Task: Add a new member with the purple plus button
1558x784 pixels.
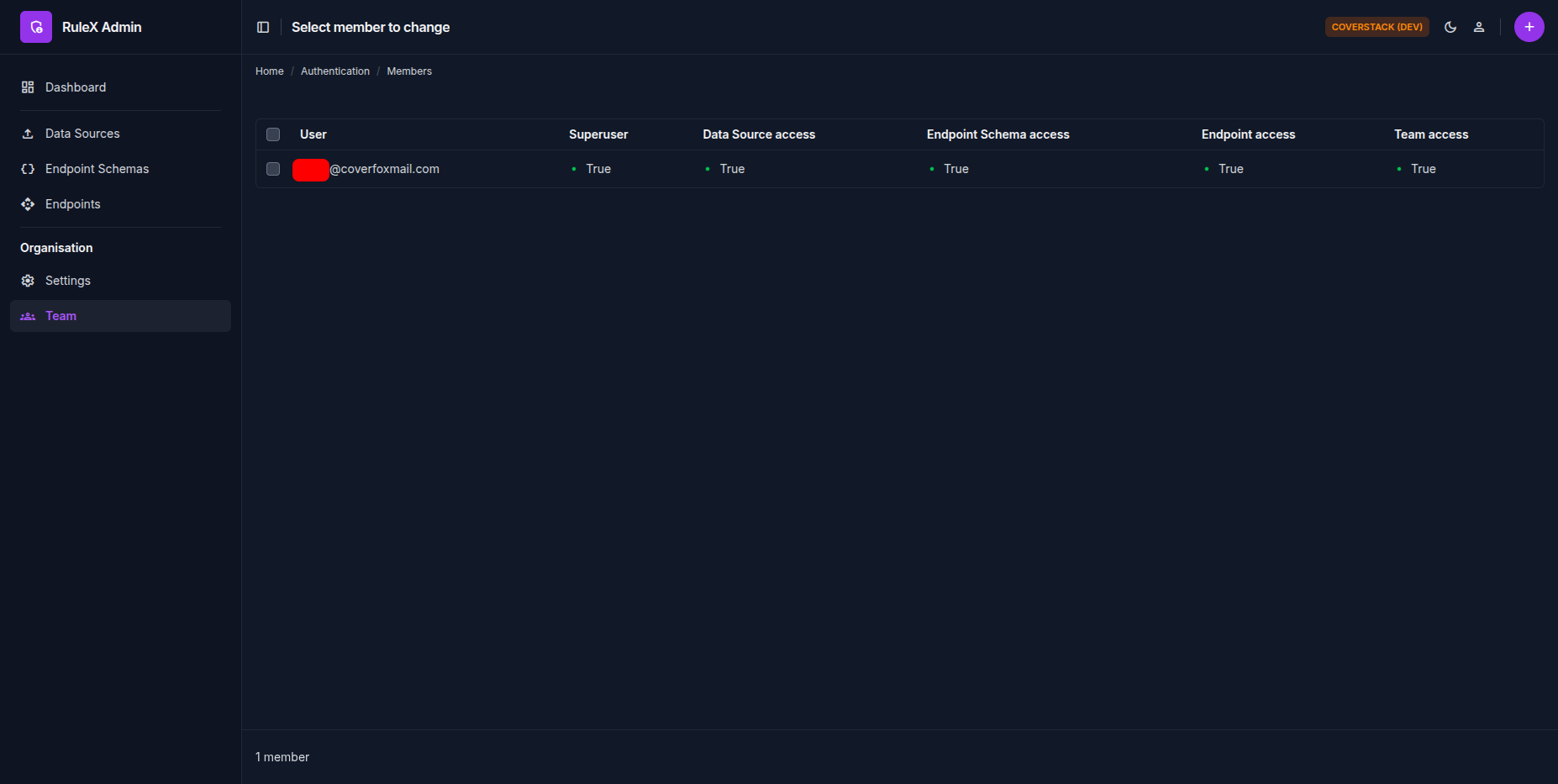Action: (x=1529, y=27)
